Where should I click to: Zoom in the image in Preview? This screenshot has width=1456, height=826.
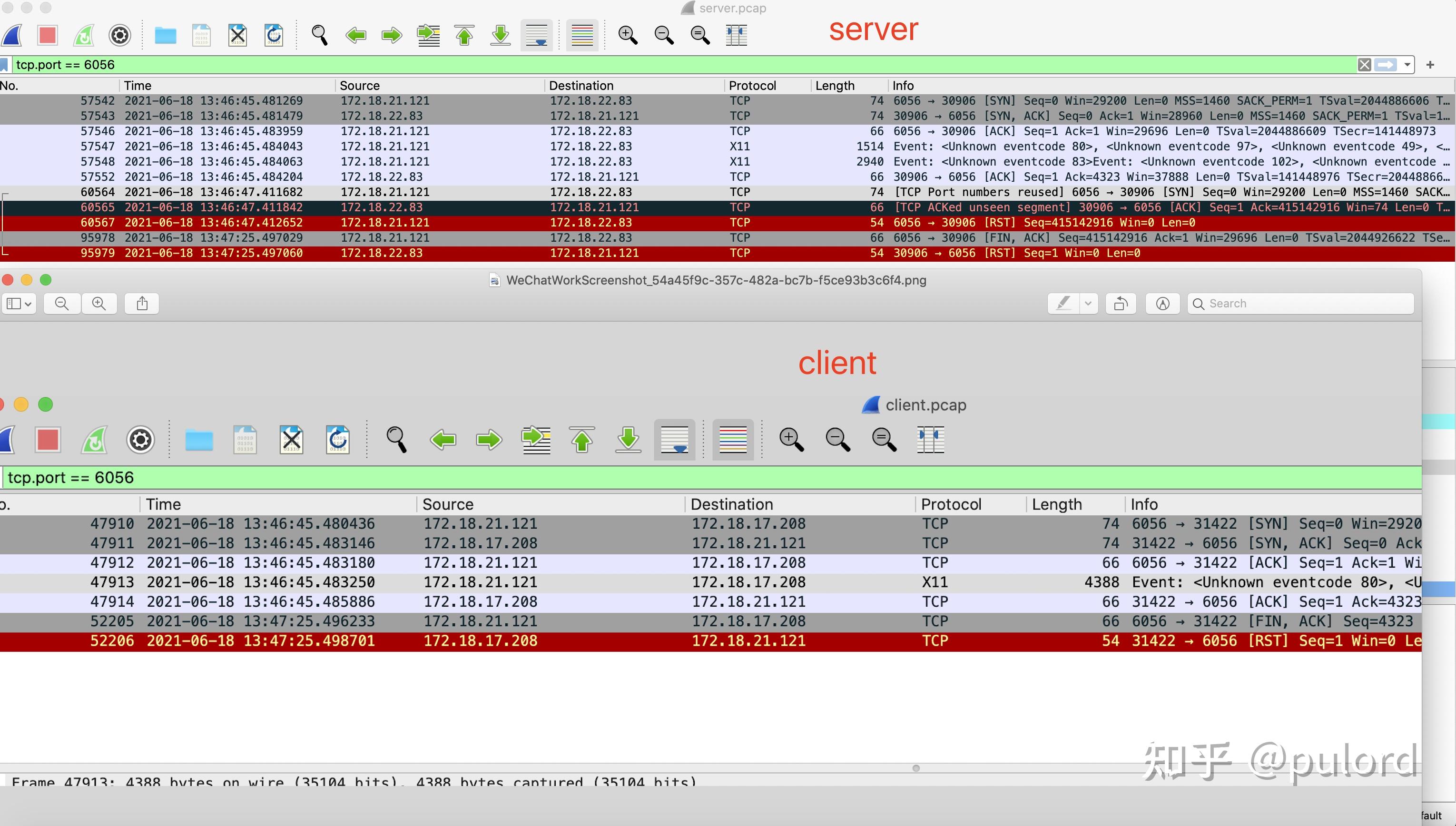pyautogui.click(x=99, y=304)
